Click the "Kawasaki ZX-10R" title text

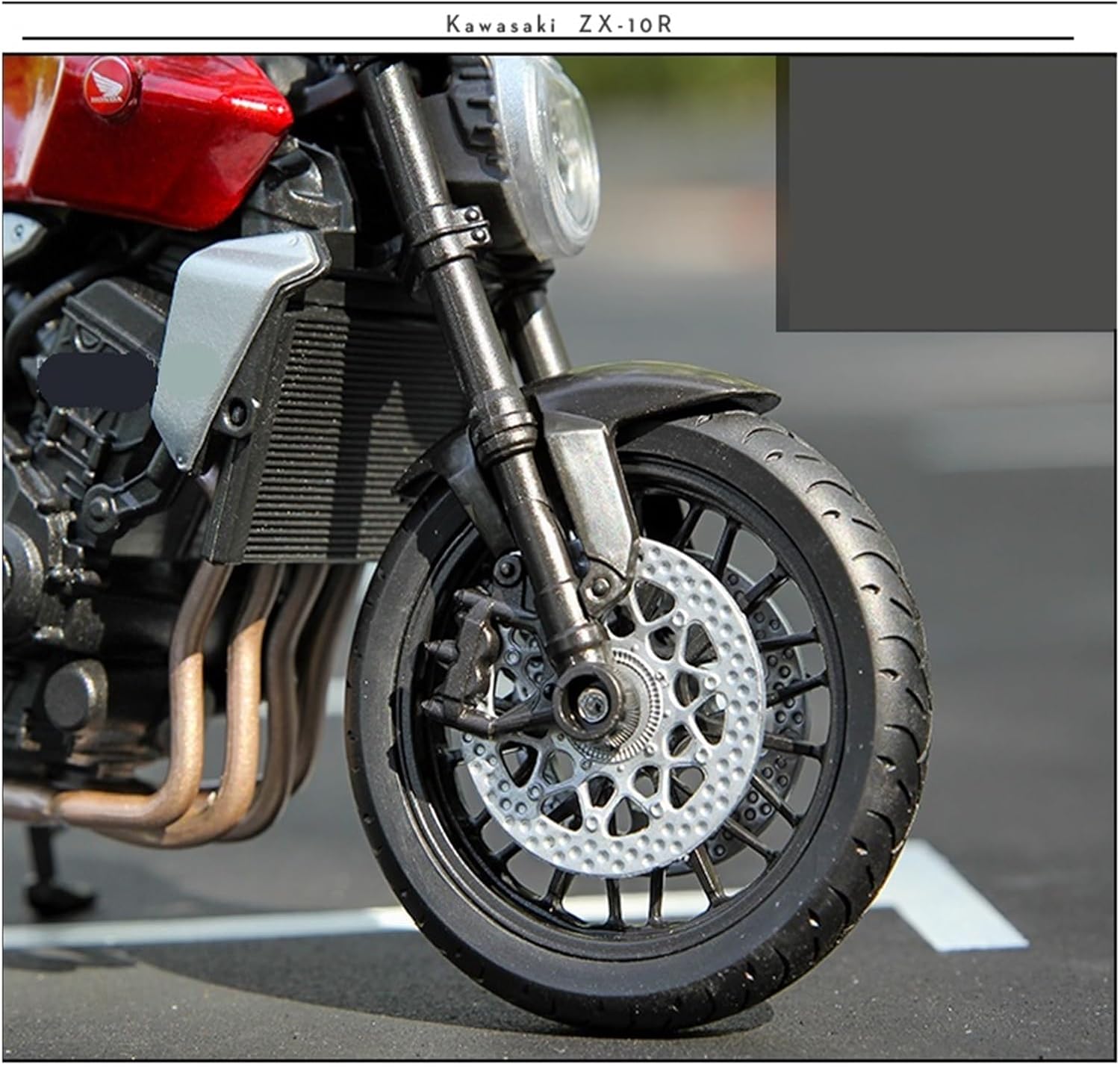559,25
